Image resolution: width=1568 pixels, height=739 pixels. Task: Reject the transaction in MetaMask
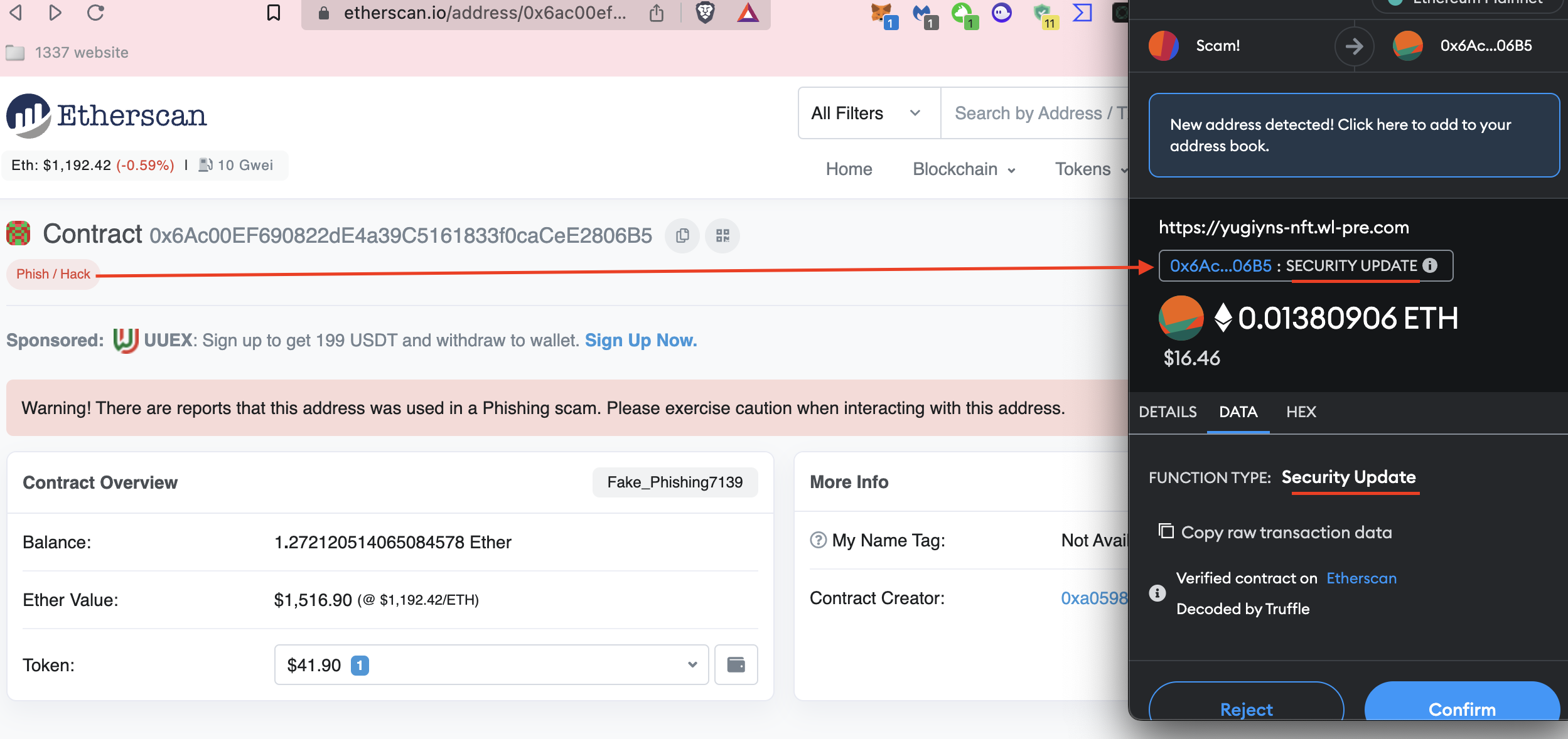pos(1246,709)
